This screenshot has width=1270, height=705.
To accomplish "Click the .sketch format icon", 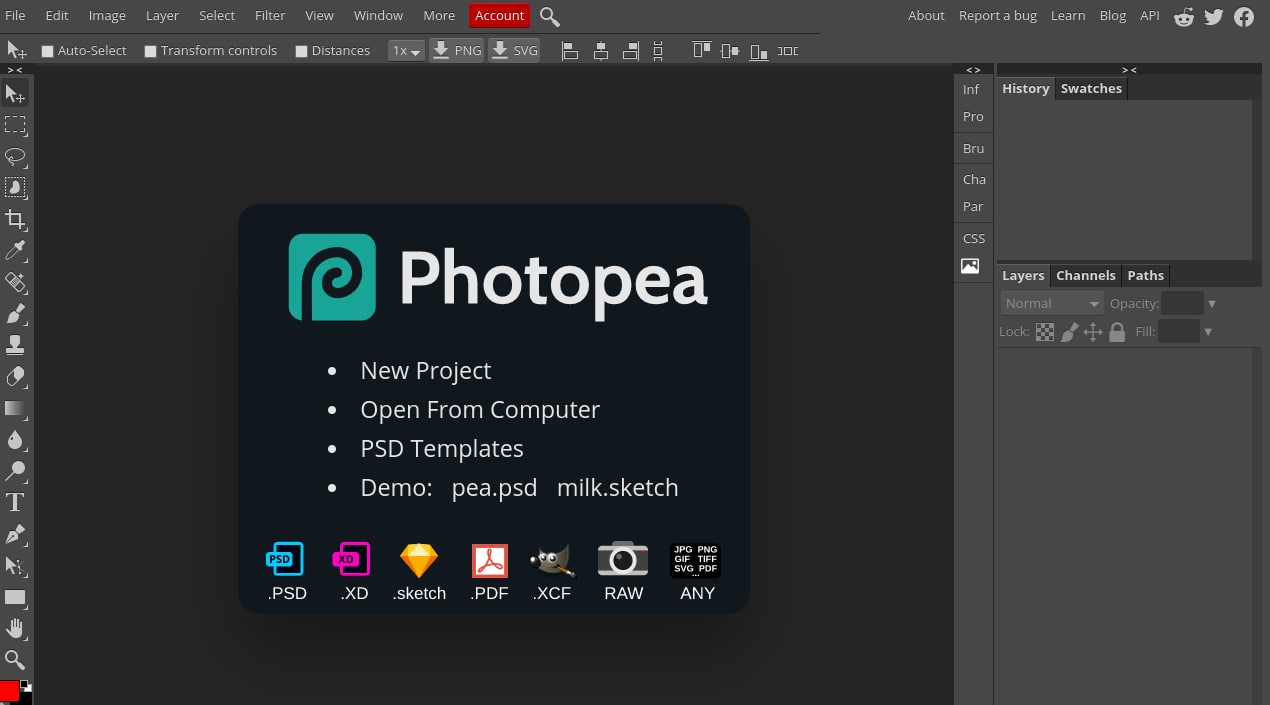I will click(419, 560).
